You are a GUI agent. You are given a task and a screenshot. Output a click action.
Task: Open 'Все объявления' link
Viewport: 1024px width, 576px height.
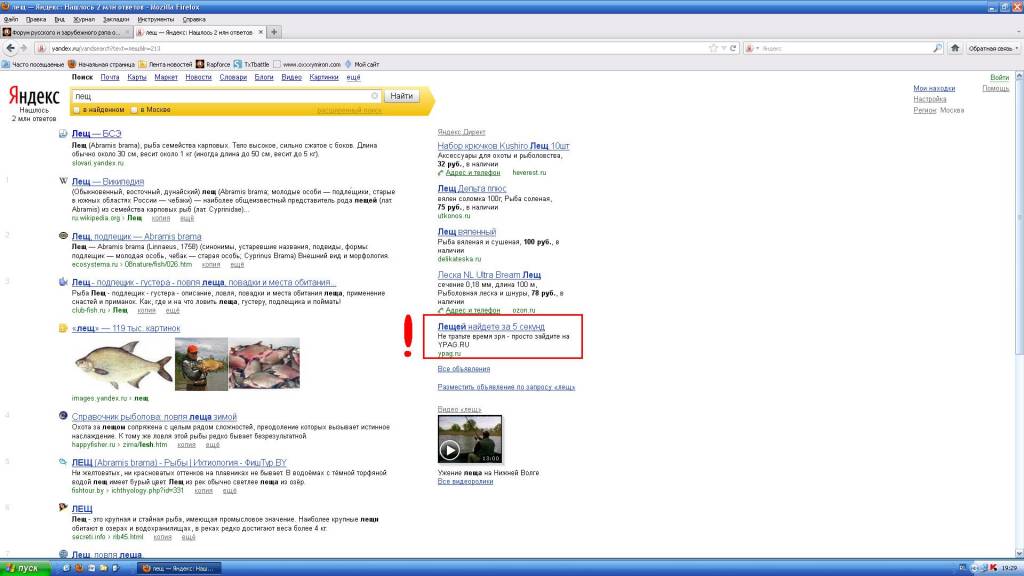click(x=464, y=369)
